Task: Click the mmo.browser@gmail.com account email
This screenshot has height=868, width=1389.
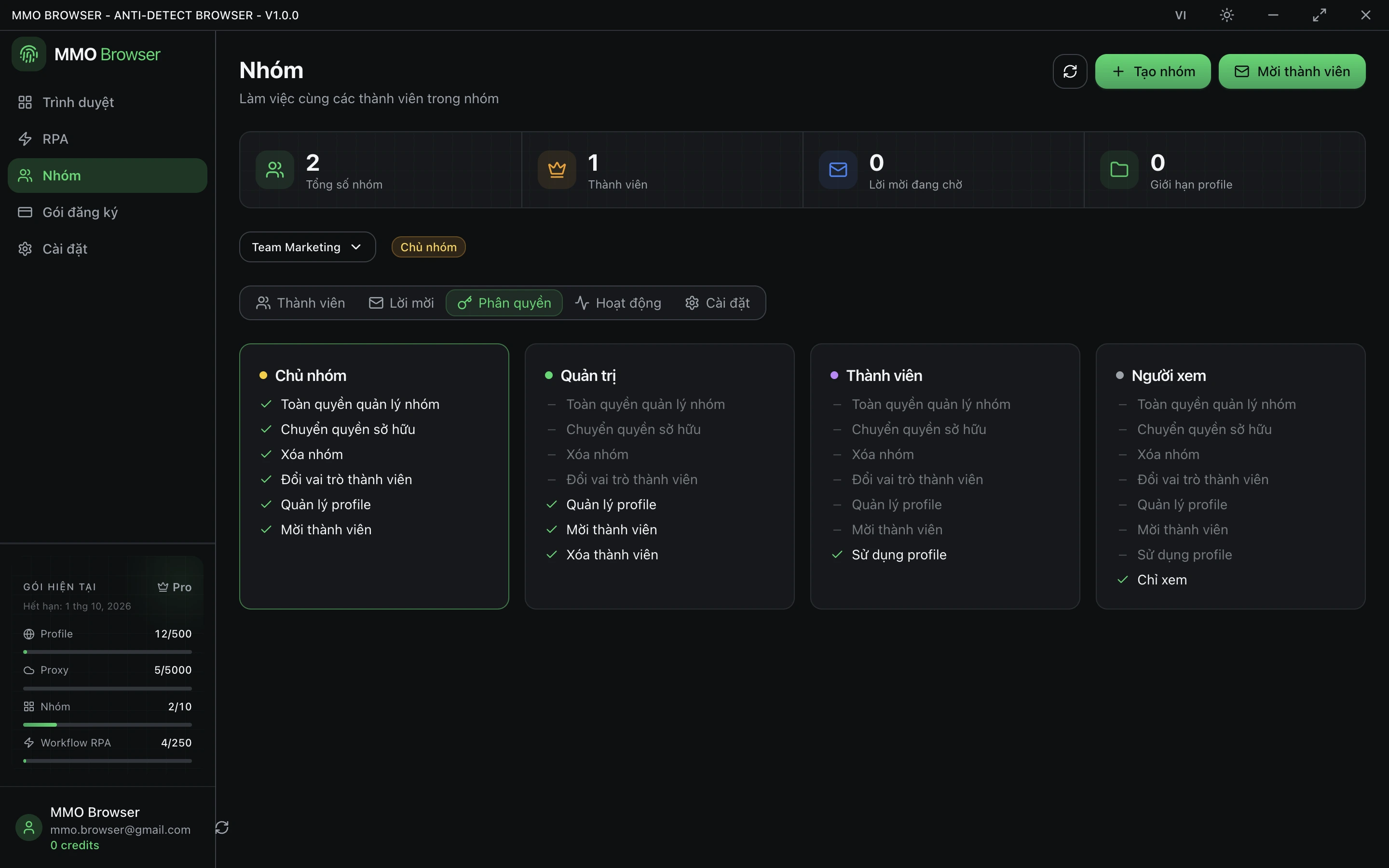Action: tap(120, 829)
